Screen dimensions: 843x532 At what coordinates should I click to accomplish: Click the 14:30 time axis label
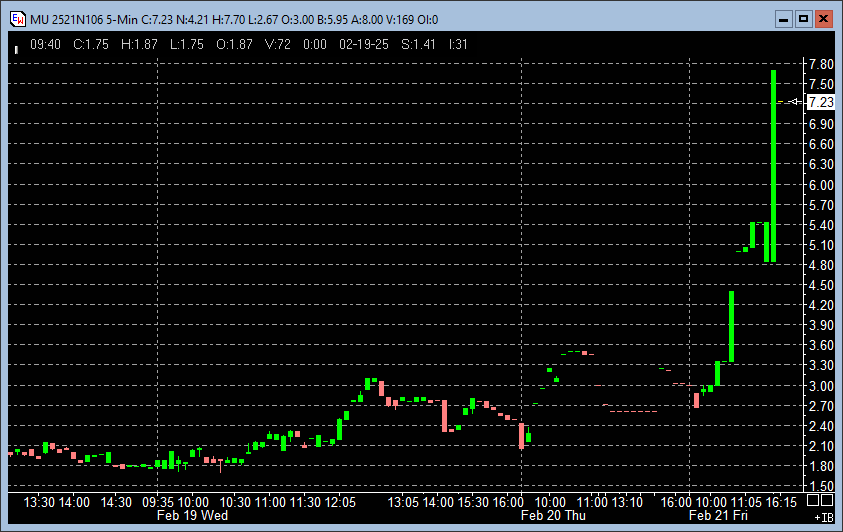(116, 502)
